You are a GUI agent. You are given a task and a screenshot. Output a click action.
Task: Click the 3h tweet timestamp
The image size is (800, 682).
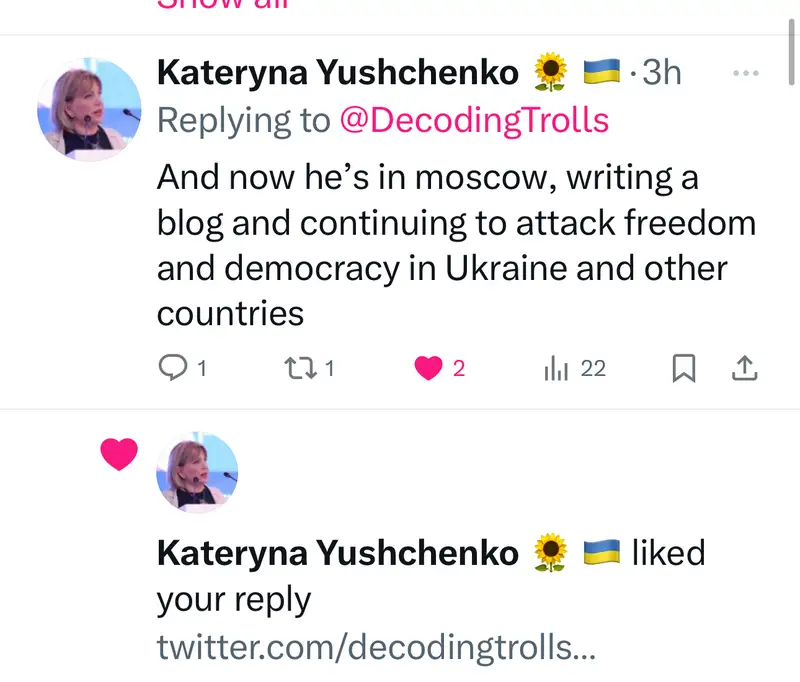[660, 73]
